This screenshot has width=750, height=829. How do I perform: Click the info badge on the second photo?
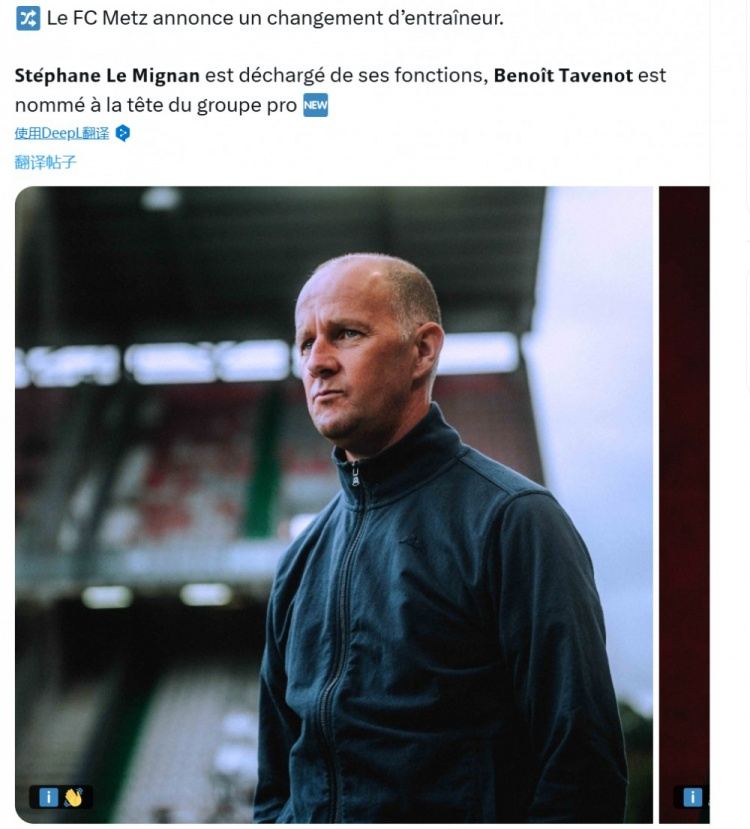pos(692,797)
